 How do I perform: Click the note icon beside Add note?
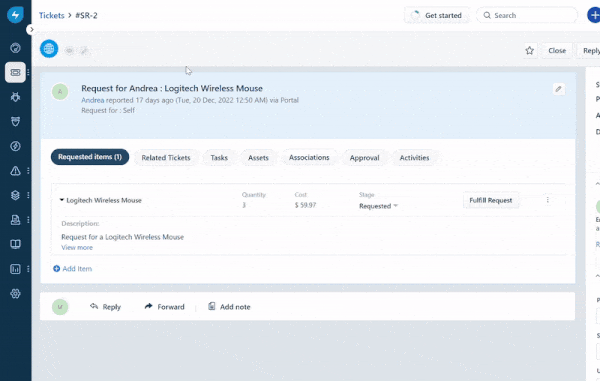(x=211, y=306)
